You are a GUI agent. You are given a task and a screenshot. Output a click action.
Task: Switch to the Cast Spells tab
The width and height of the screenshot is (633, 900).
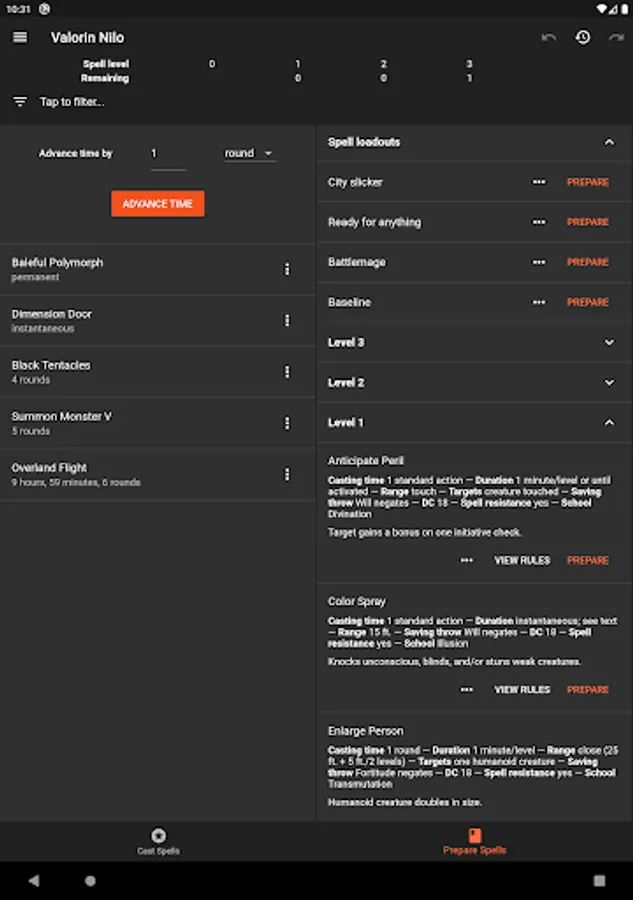click(158, 841)
